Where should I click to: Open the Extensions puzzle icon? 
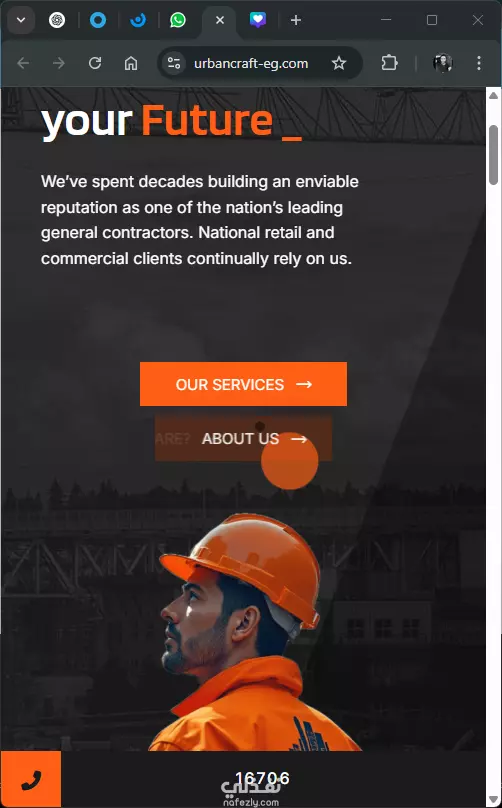tap(390, 63)
